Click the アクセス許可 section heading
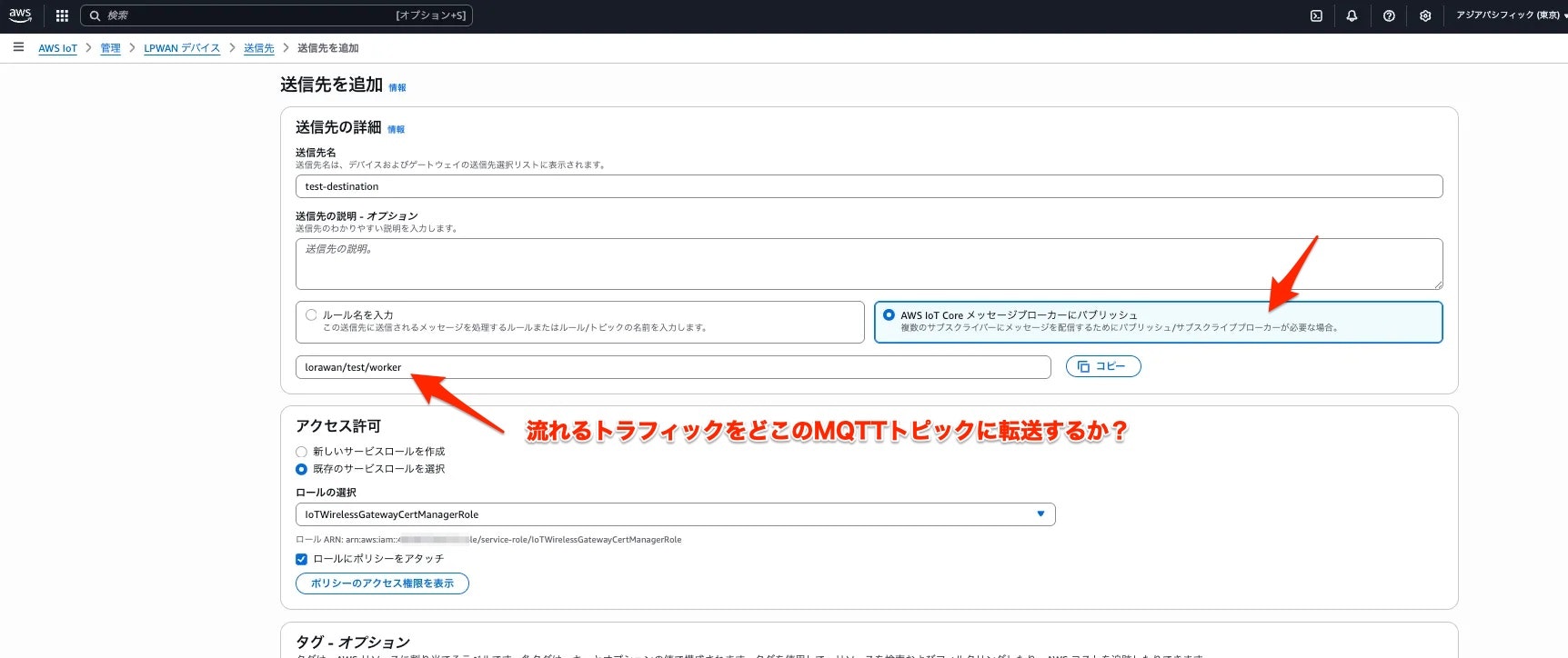1568x658 pixels. 337,426
